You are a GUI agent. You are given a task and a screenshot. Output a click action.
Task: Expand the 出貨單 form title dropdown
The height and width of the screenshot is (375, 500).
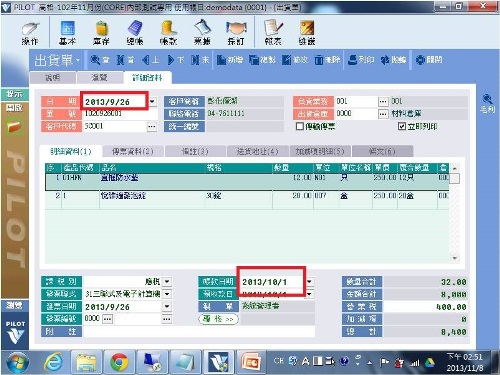78,61
